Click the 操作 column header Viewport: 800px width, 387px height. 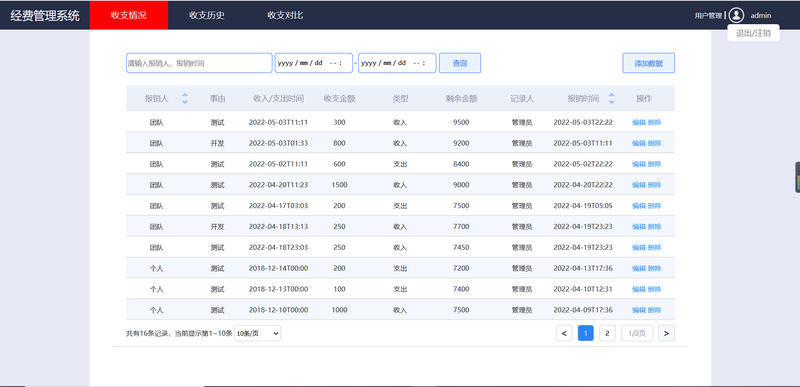click(x=644, y=99)
